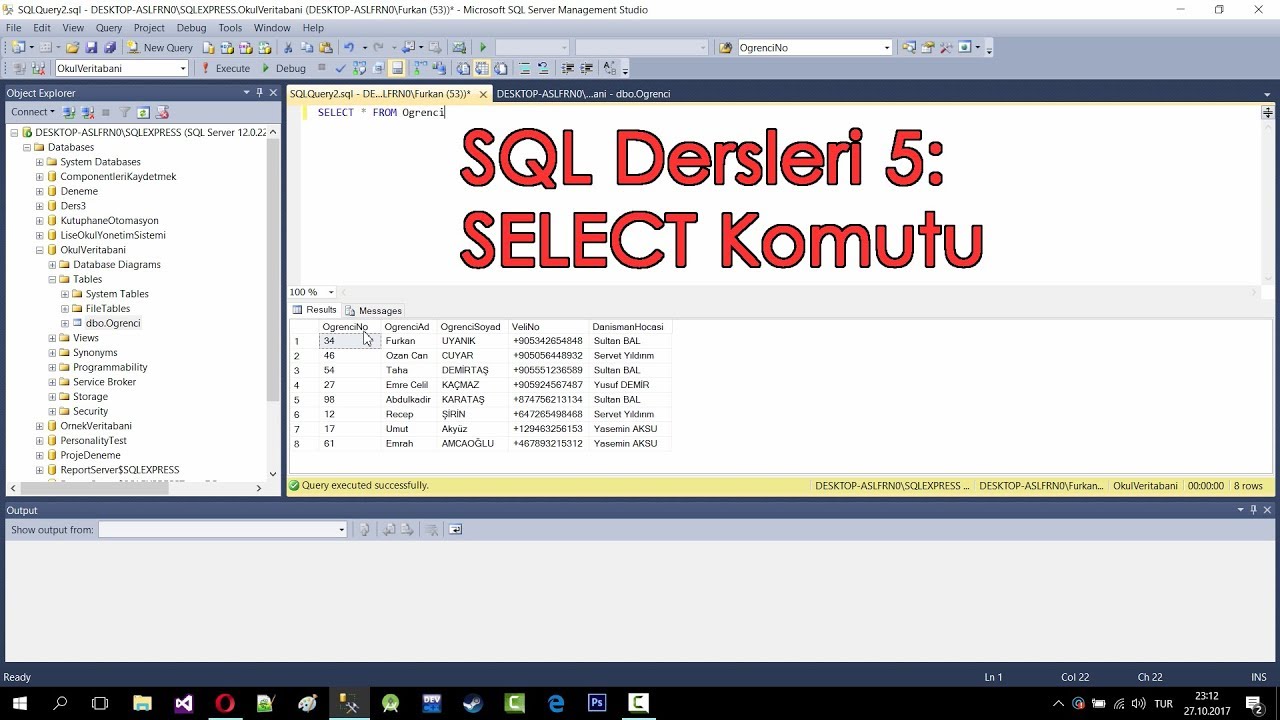
Task: Click the Edge browser taskbar icon
Action: [556, 703]
